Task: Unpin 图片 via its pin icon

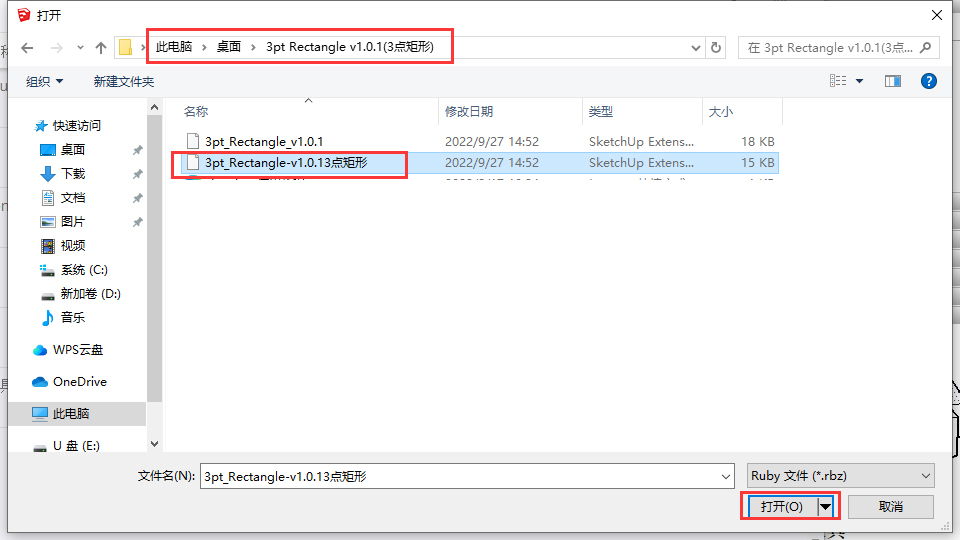Action: pyautogui.click(x=138, y=222)
